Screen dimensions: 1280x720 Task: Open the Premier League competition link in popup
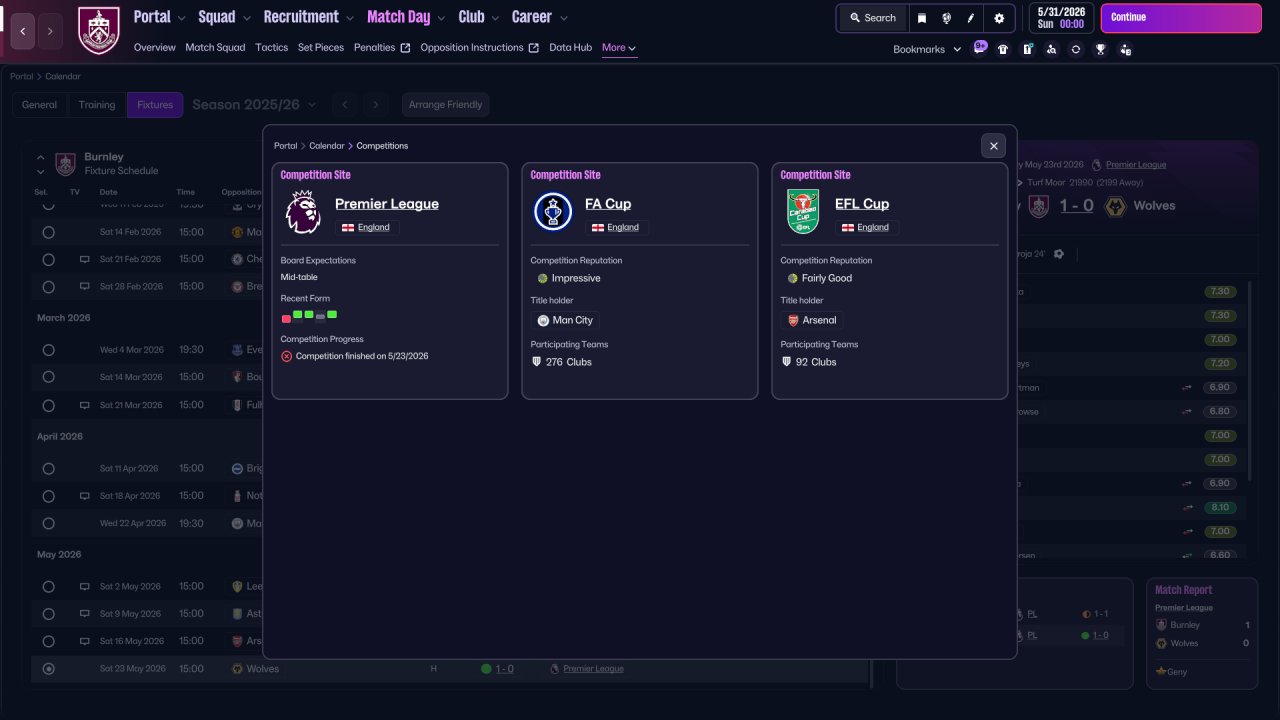point(387,204)
